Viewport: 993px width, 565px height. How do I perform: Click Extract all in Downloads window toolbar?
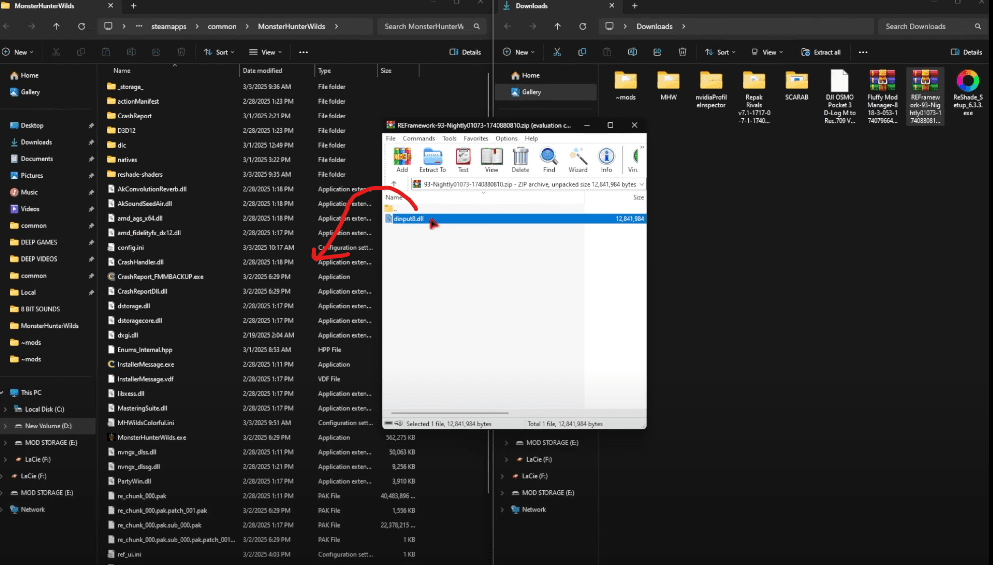click(x=821, y=52)
